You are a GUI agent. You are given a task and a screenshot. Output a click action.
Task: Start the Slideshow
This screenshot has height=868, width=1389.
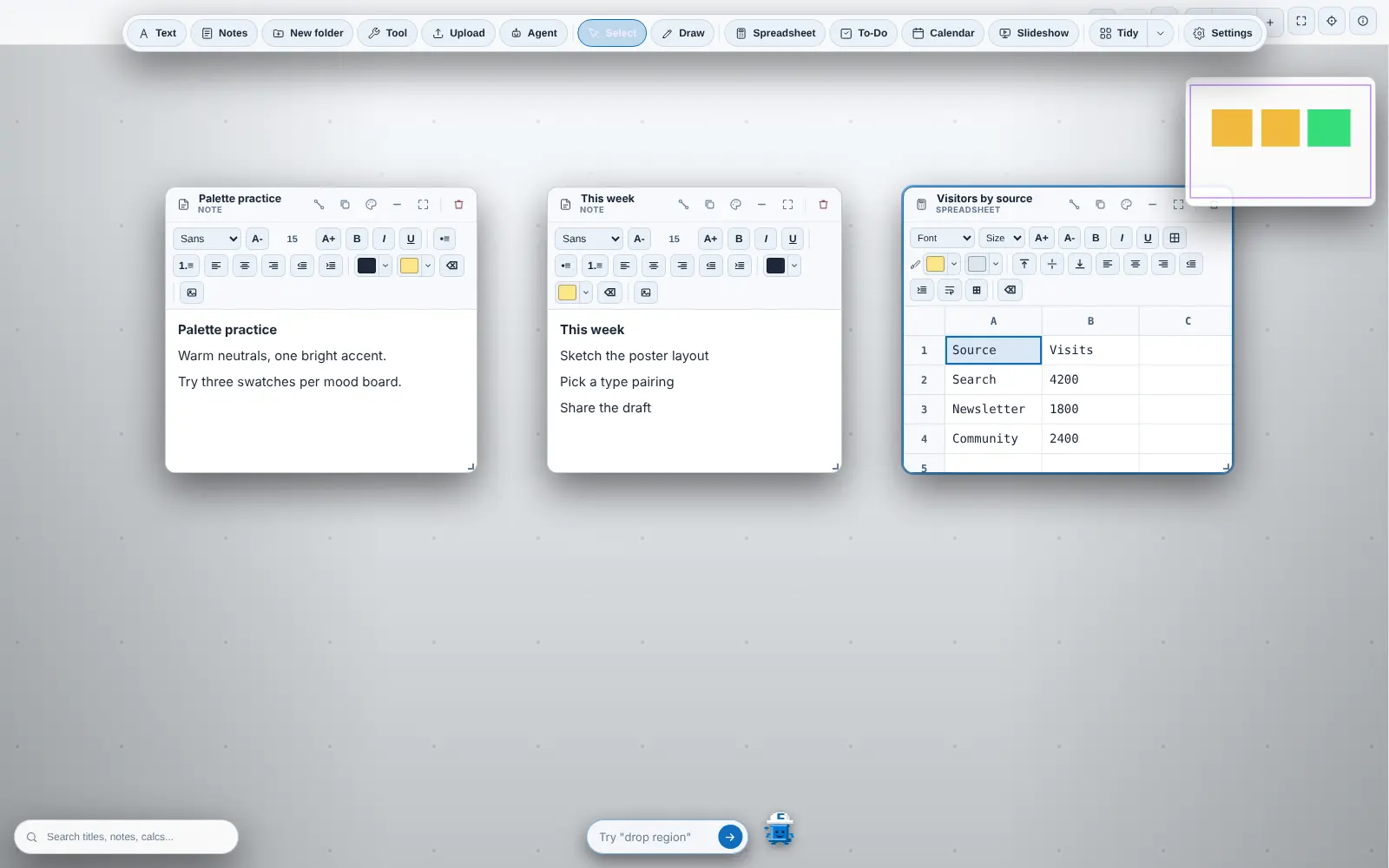tap(1034, 33)
